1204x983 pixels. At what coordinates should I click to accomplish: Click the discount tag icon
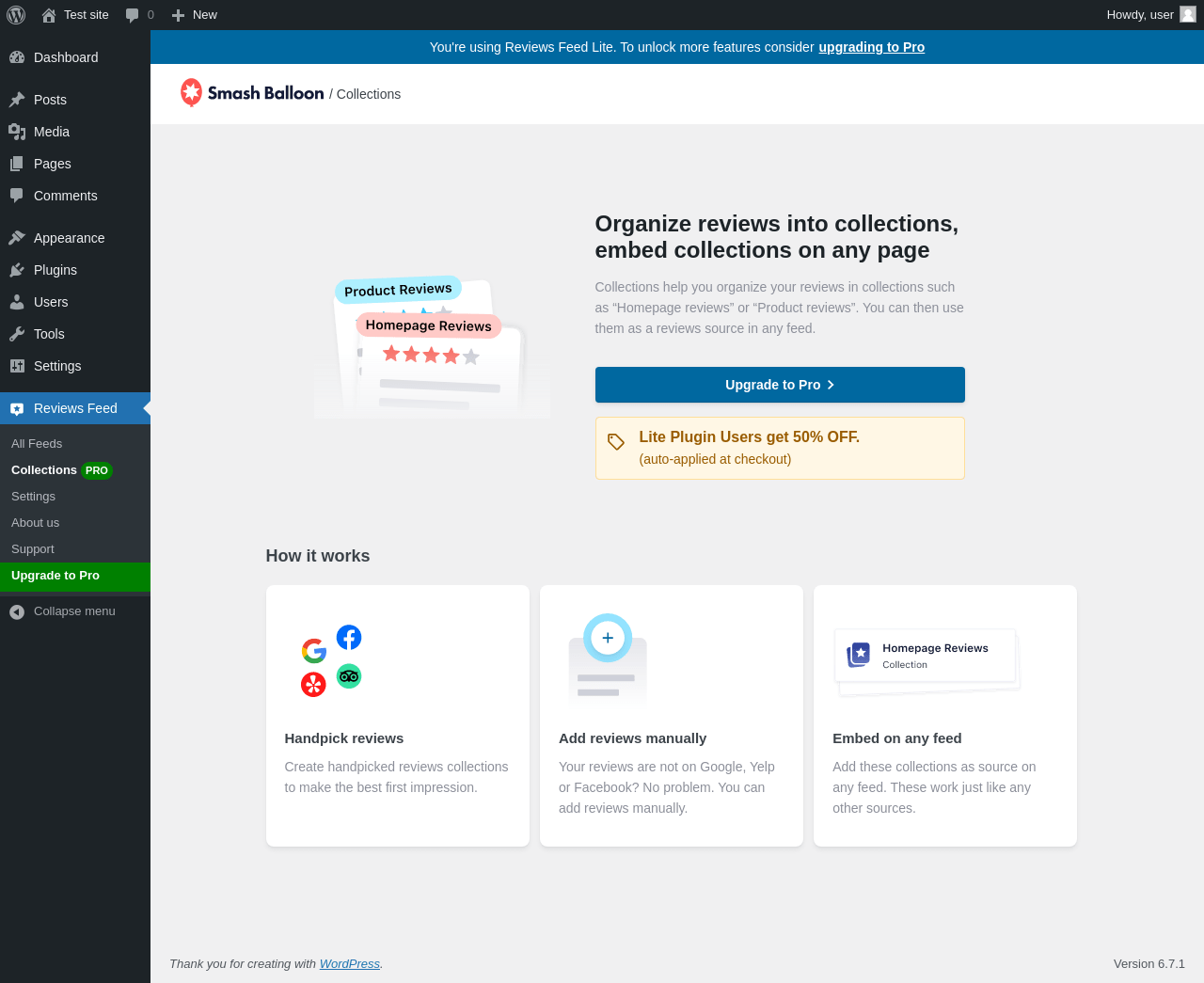pyautogui.click(x=616, y=442)
